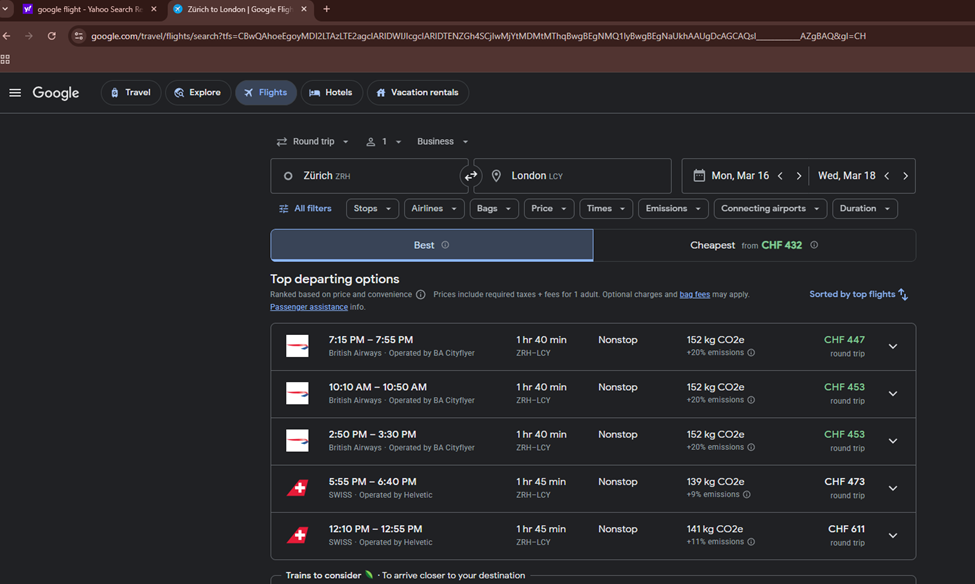Open the Duration filter
Viewport: 975px width, 584px height.
pos(864,208)
